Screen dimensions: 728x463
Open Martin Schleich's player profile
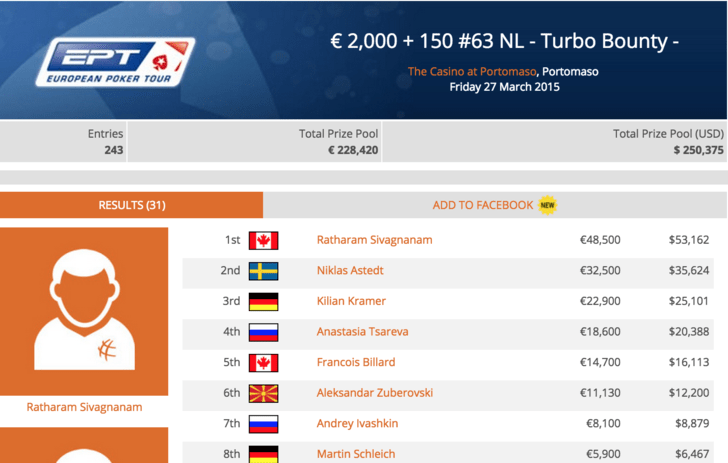pos(356,454)
